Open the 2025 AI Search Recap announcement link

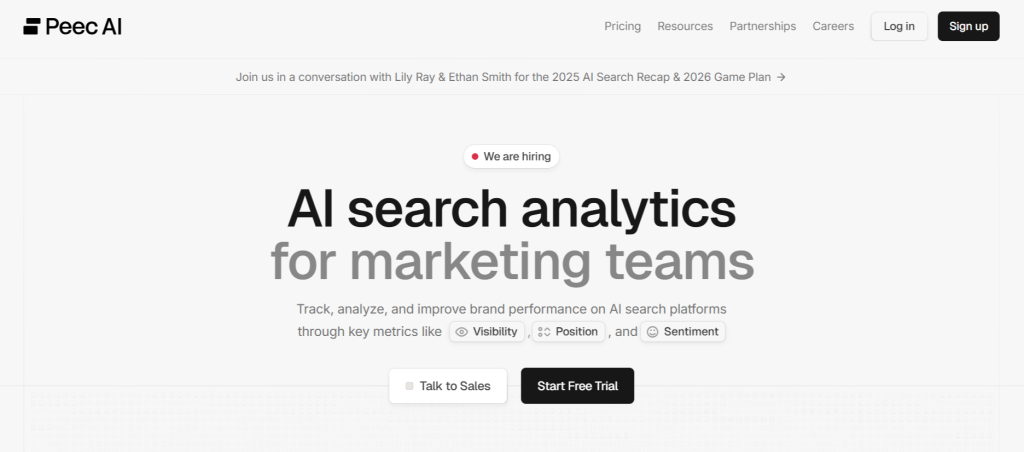coord(503,77)
